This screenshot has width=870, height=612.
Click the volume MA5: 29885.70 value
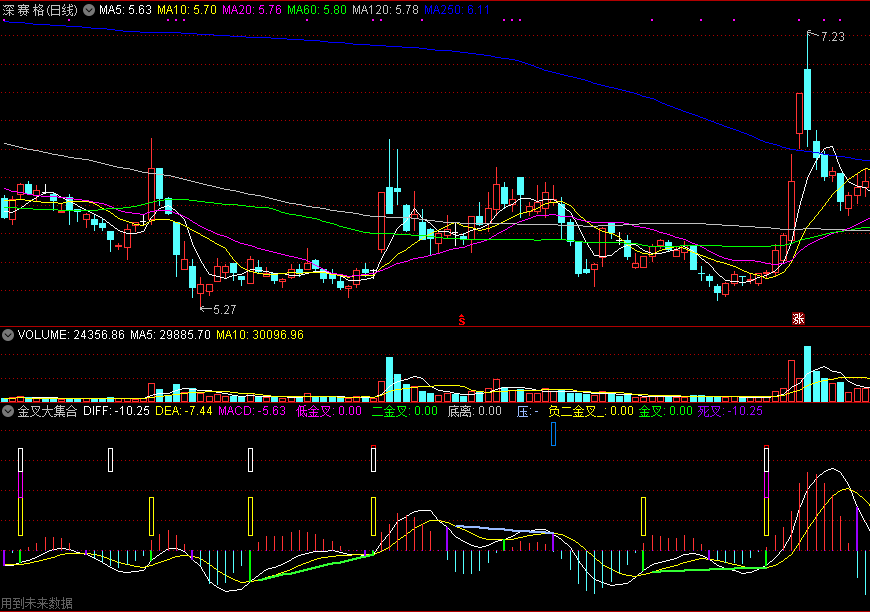(x=170, y=335)
